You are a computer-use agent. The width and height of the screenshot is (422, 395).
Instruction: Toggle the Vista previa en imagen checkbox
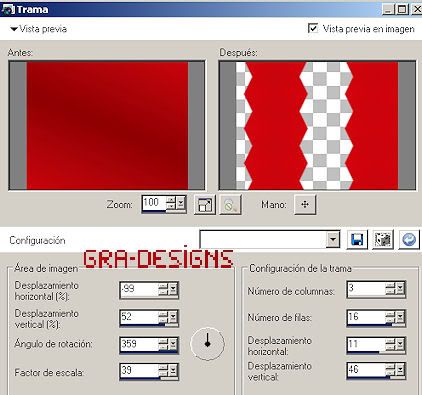pos(313,28)
